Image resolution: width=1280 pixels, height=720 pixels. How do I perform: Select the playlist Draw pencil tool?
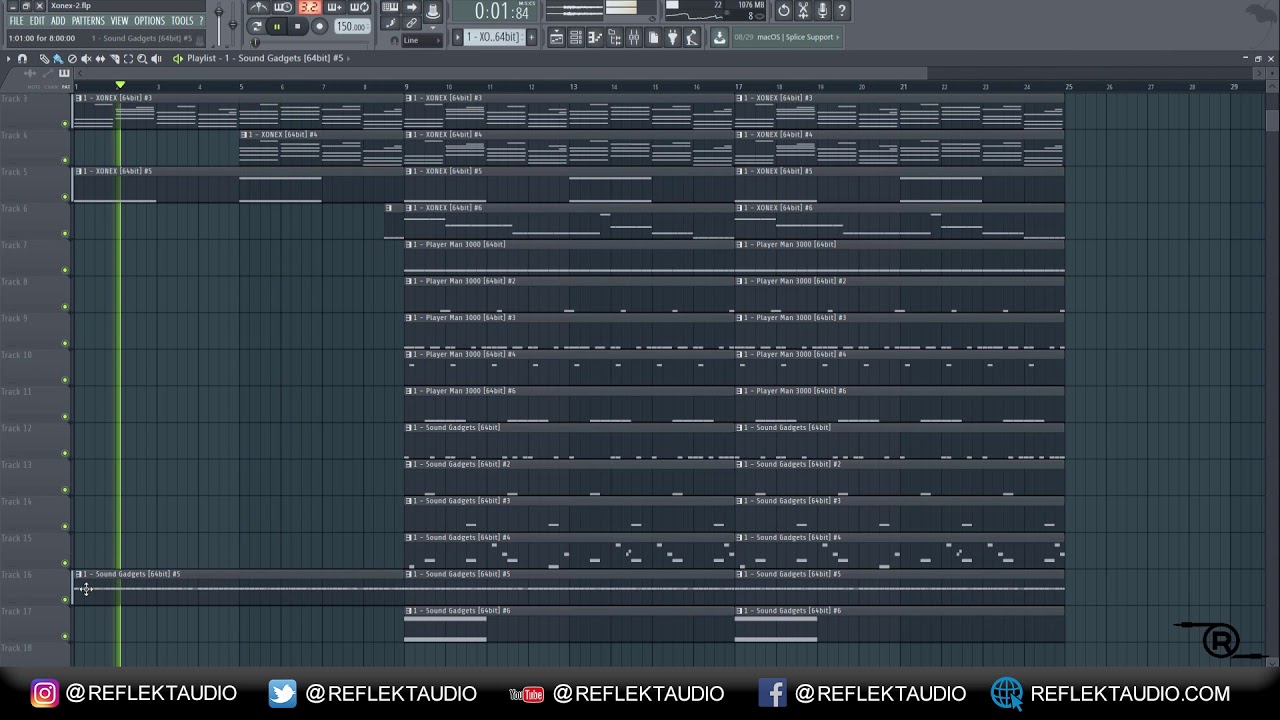(45, 59)
